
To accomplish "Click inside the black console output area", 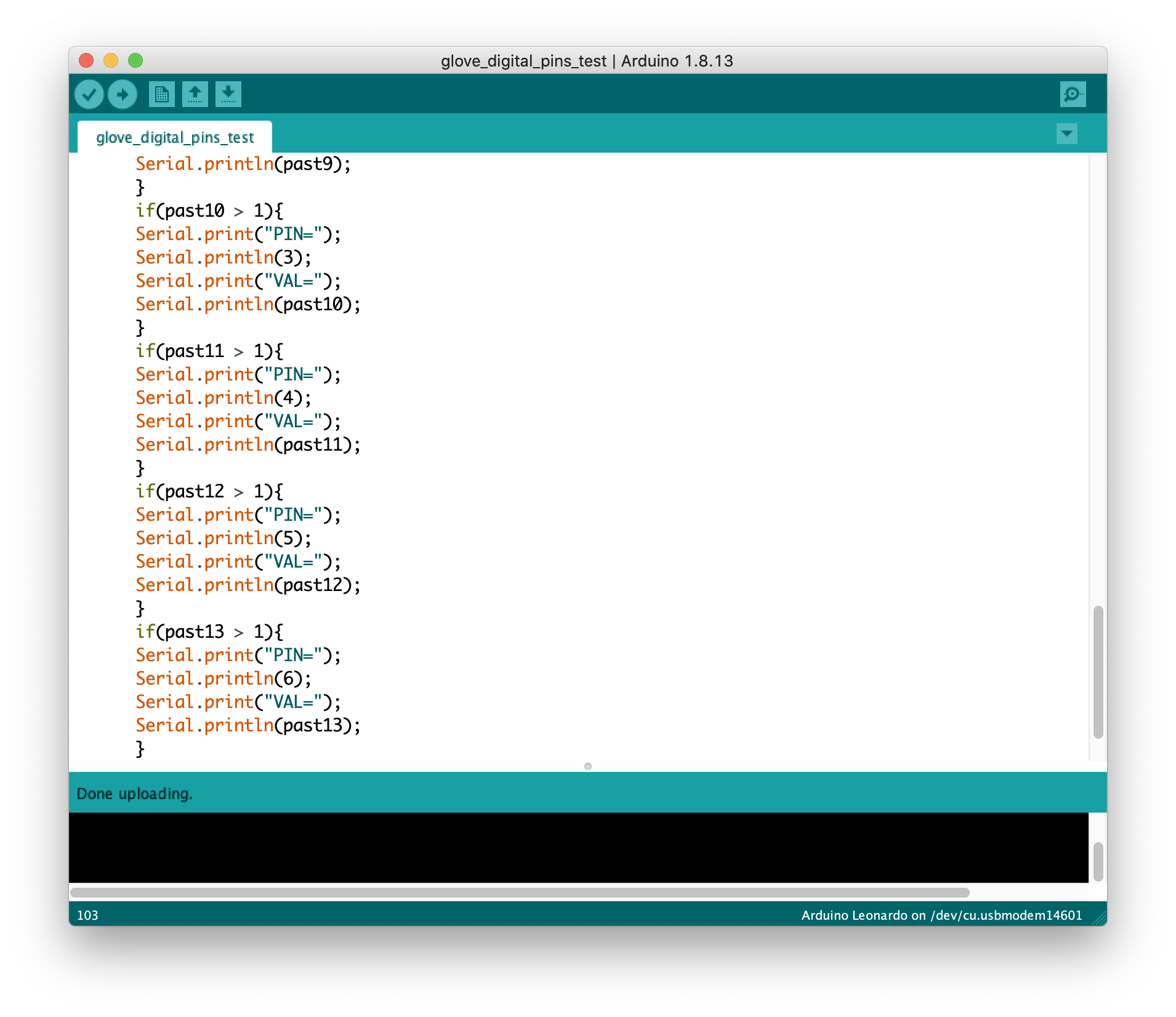I will tap(579, 848).
